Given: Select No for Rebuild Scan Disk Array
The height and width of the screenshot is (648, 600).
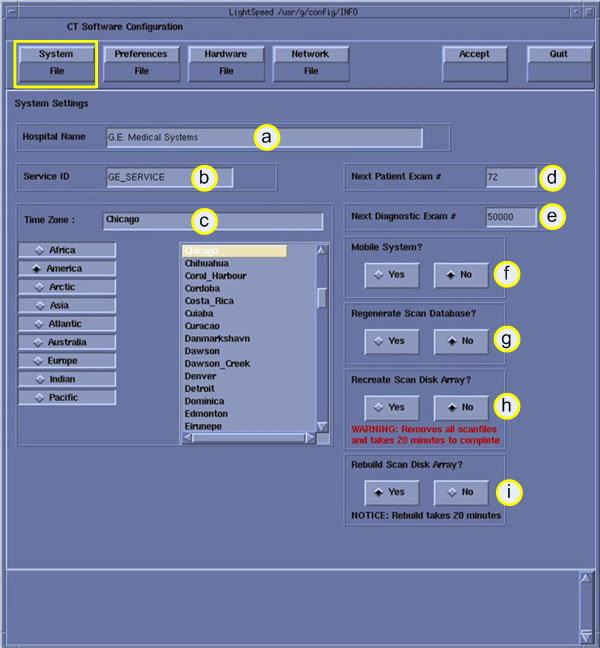Looking at the screenshot, I should (460, 492).
